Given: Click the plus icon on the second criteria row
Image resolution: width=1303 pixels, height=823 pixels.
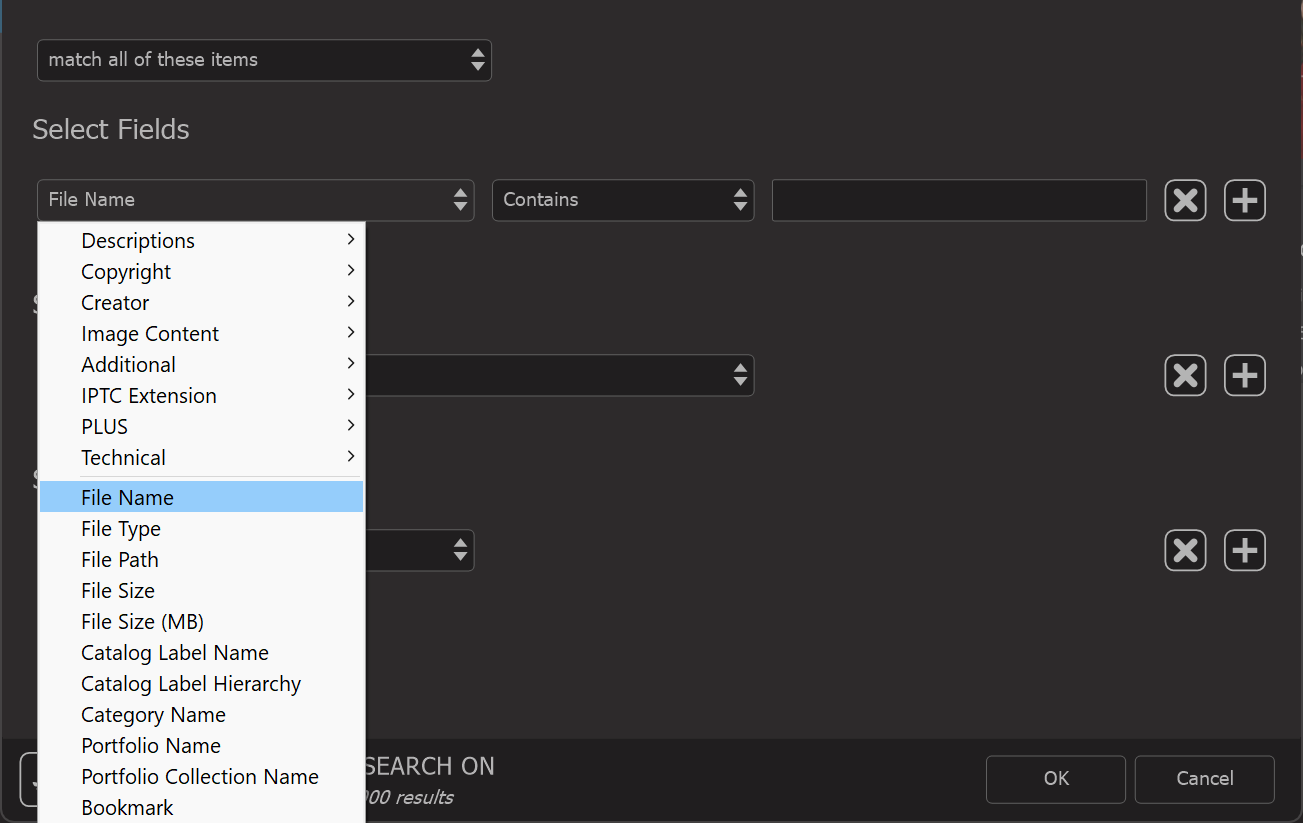Looking at the screenshot, I should 1245,376.
